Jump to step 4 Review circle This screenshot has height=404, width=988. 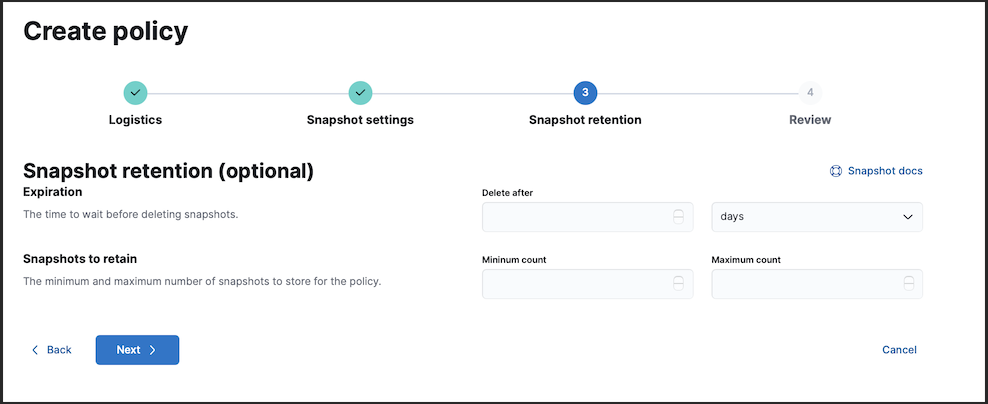pyautogui.click(x=810, y=93)
